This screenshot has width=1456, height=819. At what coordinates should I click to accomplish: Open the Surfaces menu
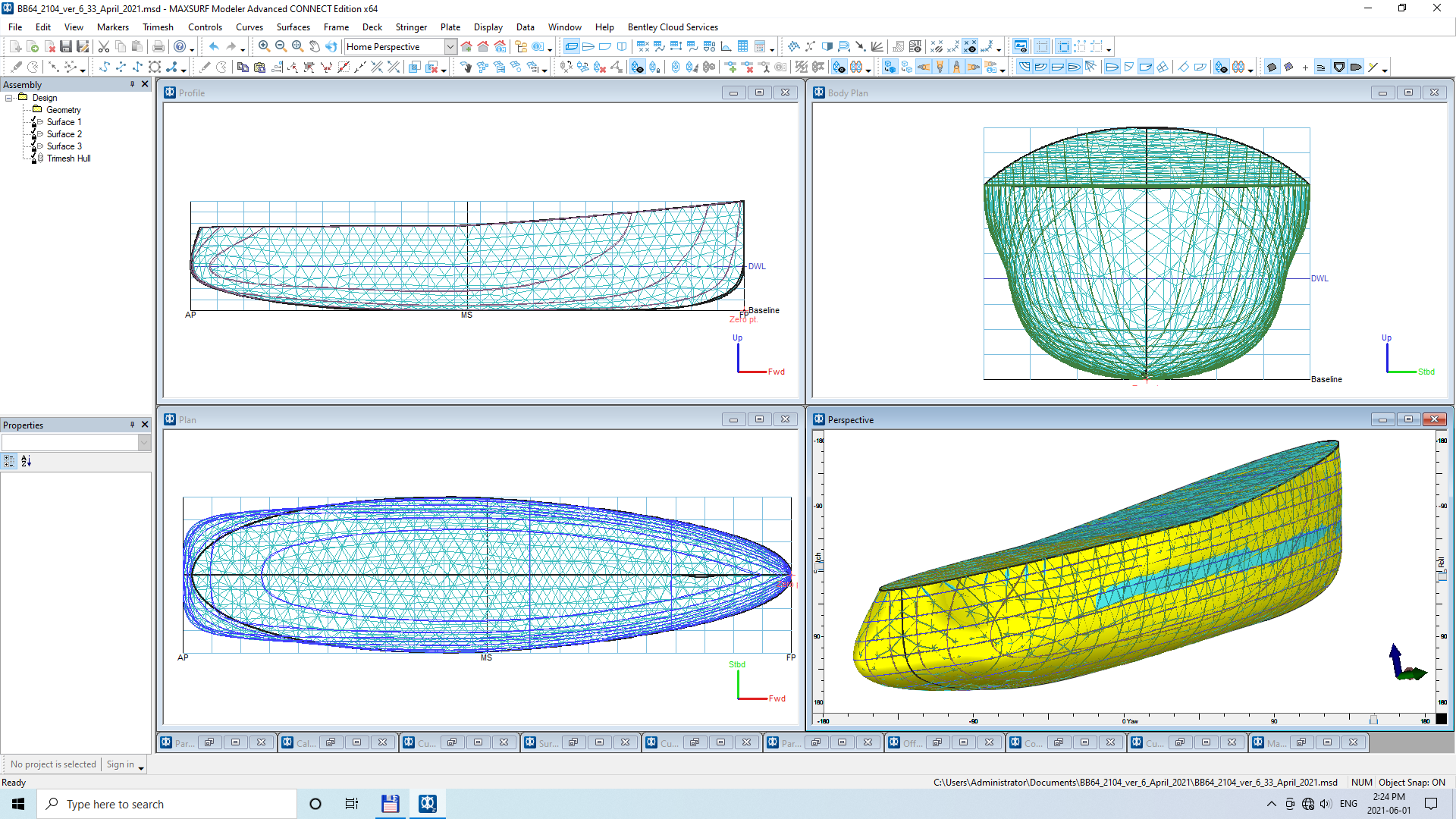tap(293, 27)
